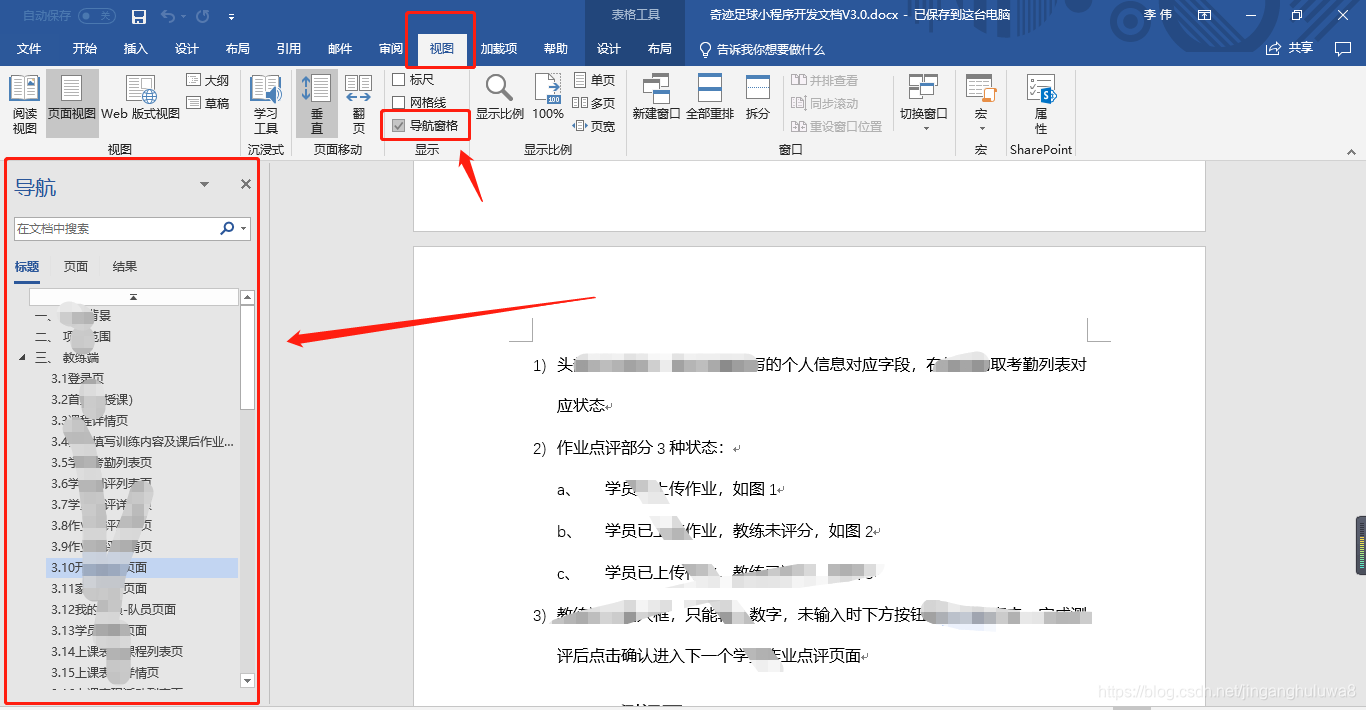Open the 显示比例 zoom dialog
Viewport: 1366px width, 710px height.
click(x=499, y=98)
